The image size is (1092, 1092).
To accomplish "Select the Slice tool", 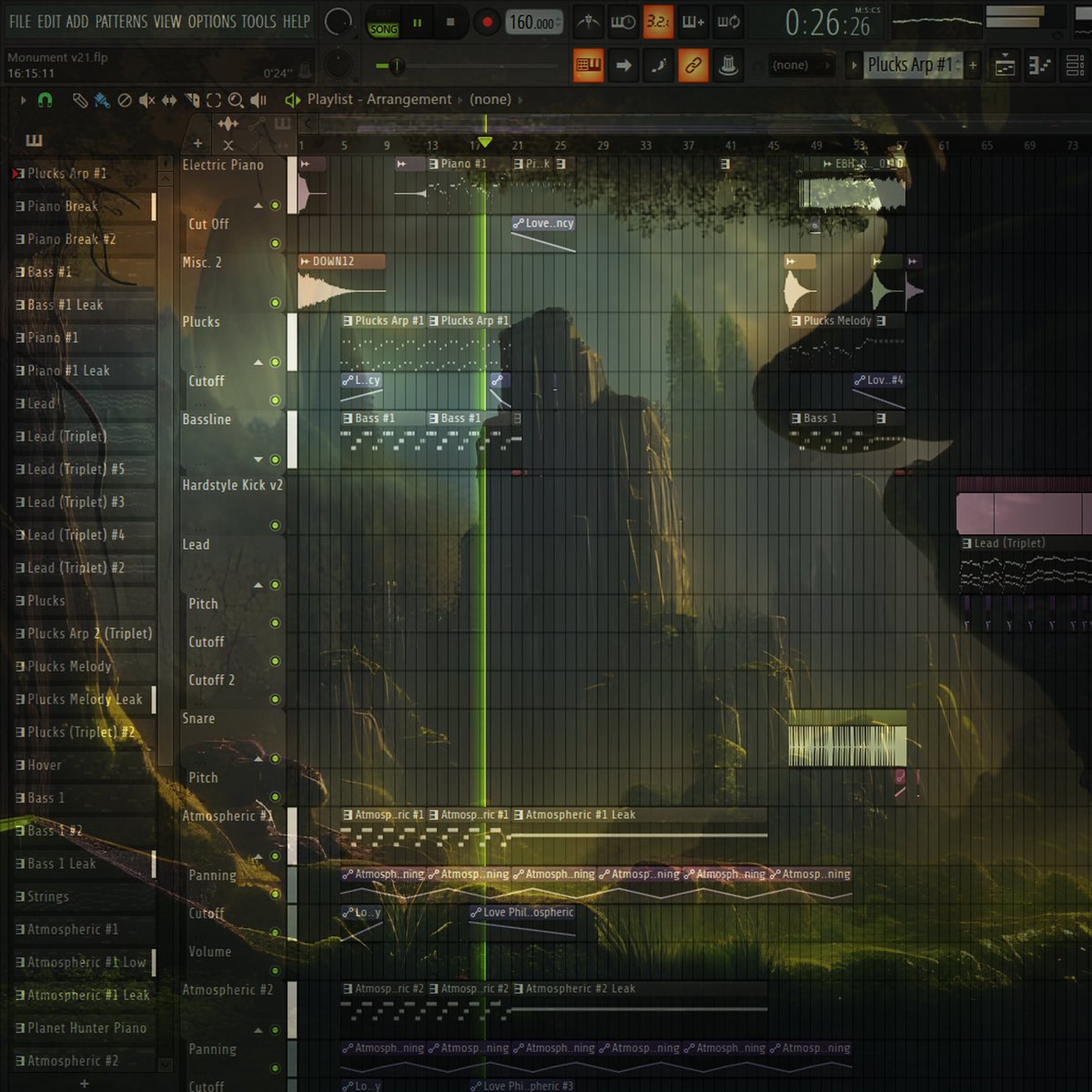I will point(192,100).
